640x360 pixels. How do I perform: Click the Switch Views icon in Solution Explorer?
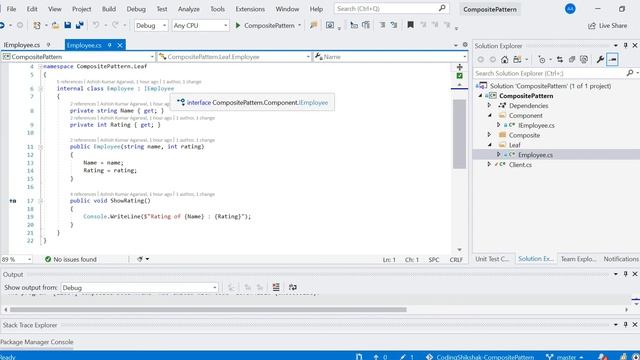pyautogui.click(x=517, y=60)
